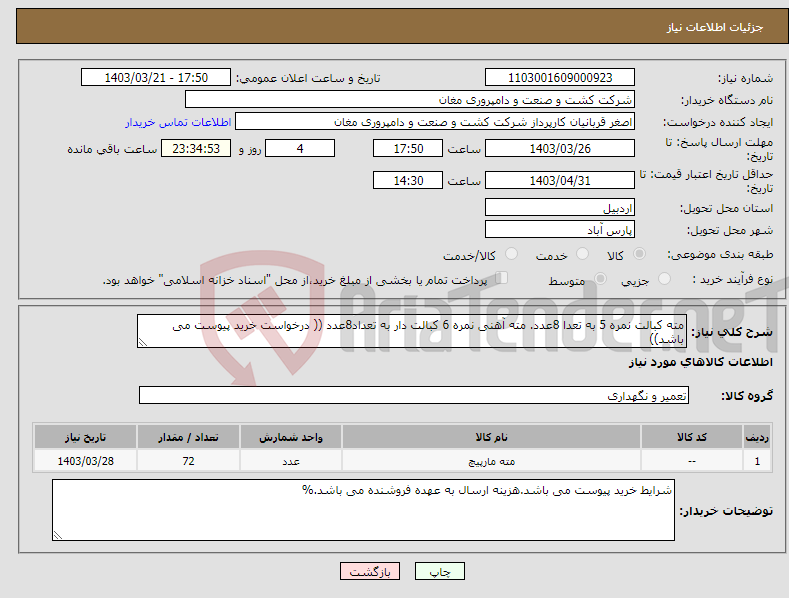Open اطلاعات تماس خریدار link
Screen dimensions: 789x598
click(x=178, y=122)
